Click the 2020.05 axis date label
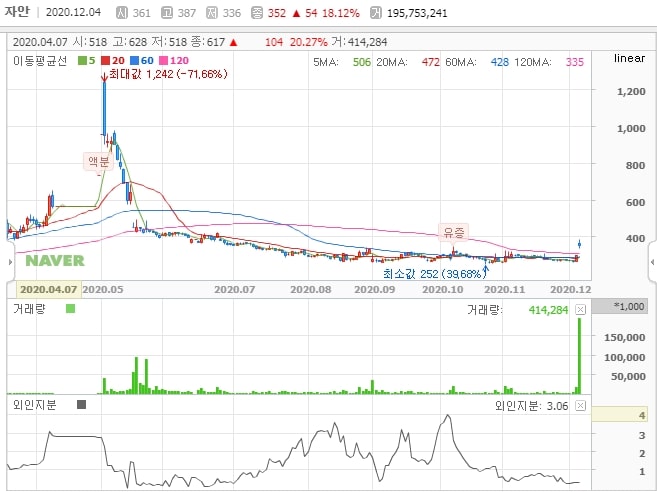Image resolution: width=657 pixels, height=492 pixels. tap(103, 290)
